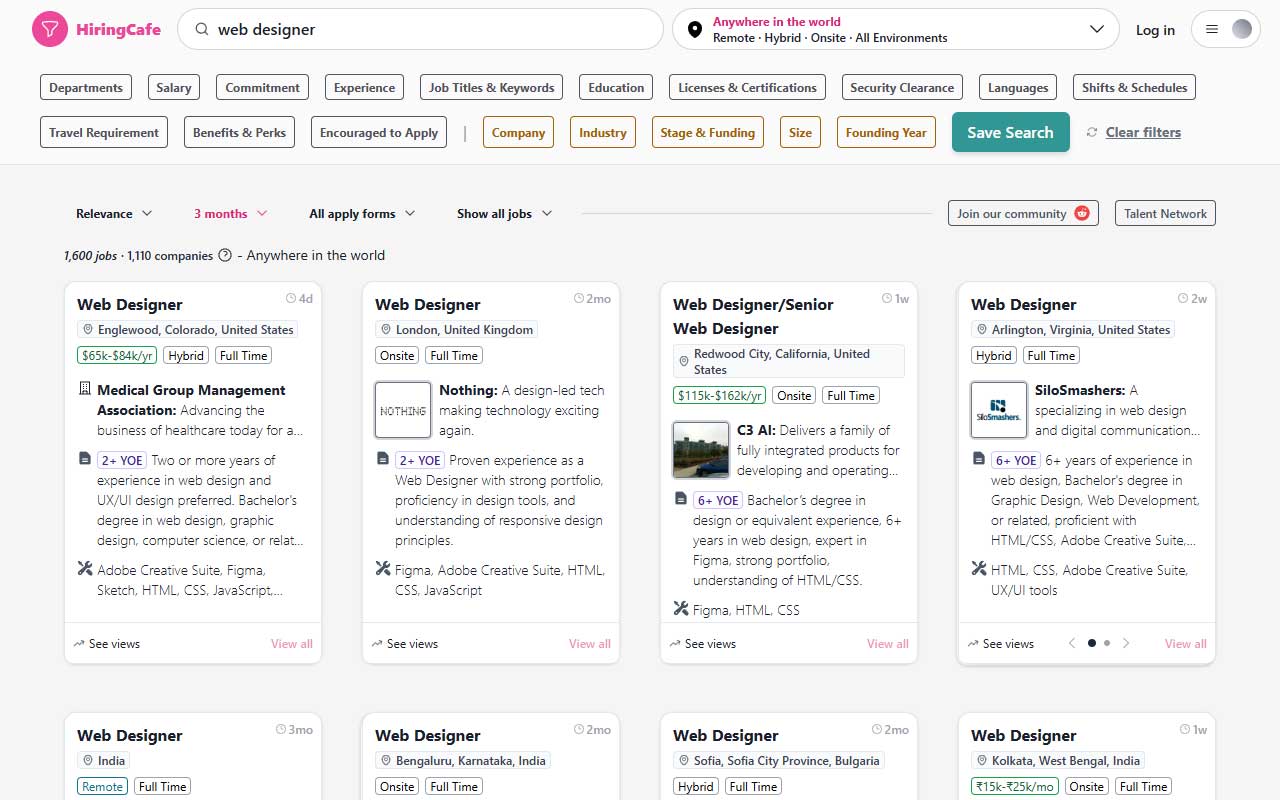This screenshot has height=800, width=1280.
Task: Click the user avatar circle
Action: 1241,30
